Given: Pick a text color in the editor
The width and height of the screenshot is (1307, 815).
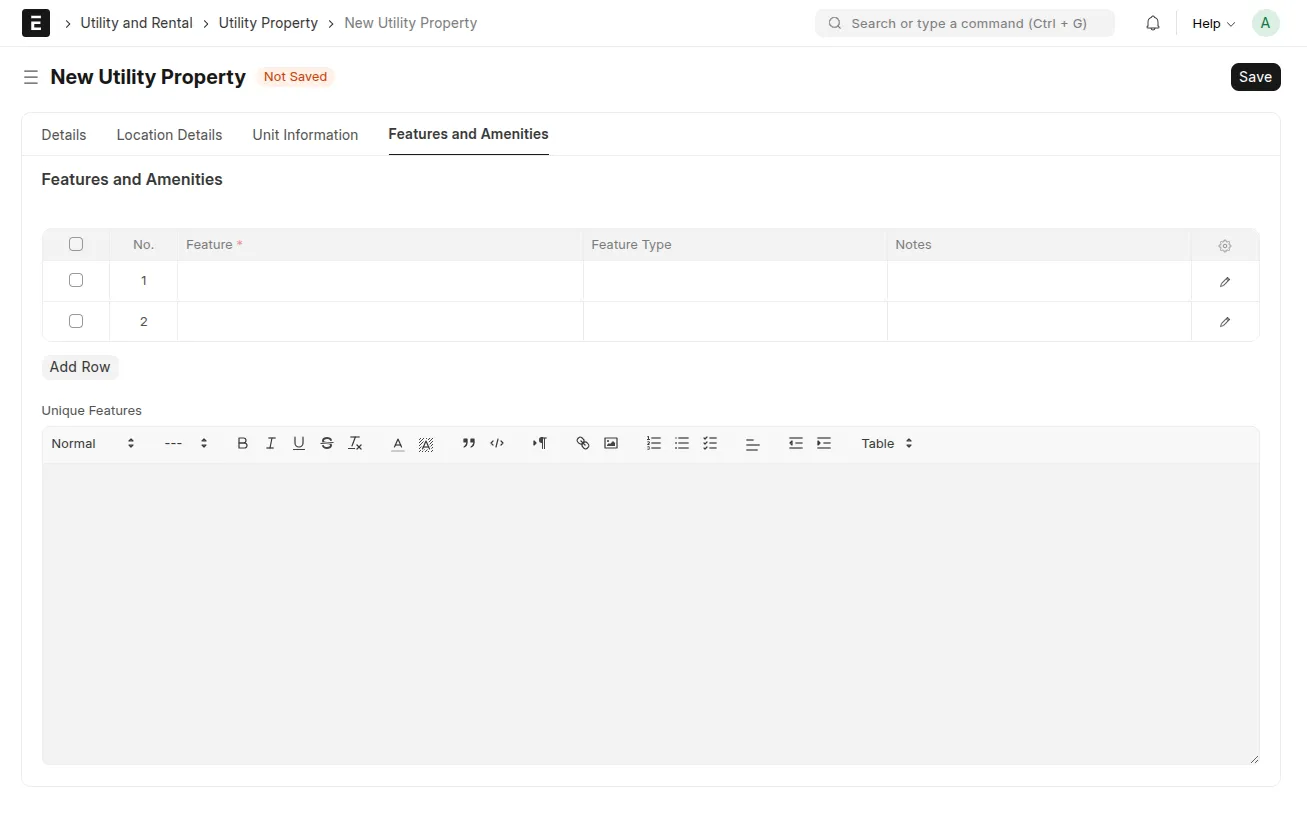Looking at the screenshot, I should point(397,443).
